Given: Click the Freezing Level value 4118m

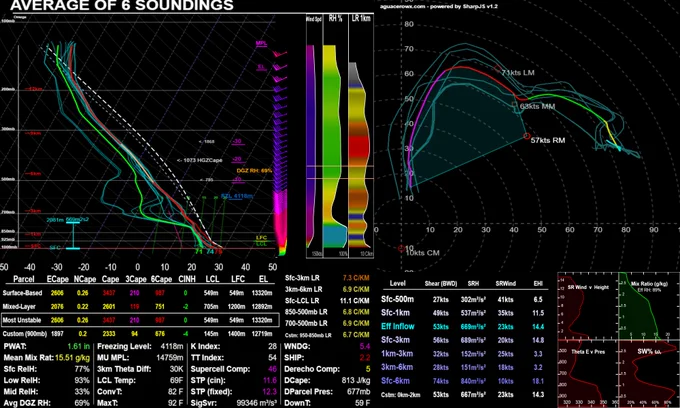Looking at the screenshot, I should click(x=171, y=346).
